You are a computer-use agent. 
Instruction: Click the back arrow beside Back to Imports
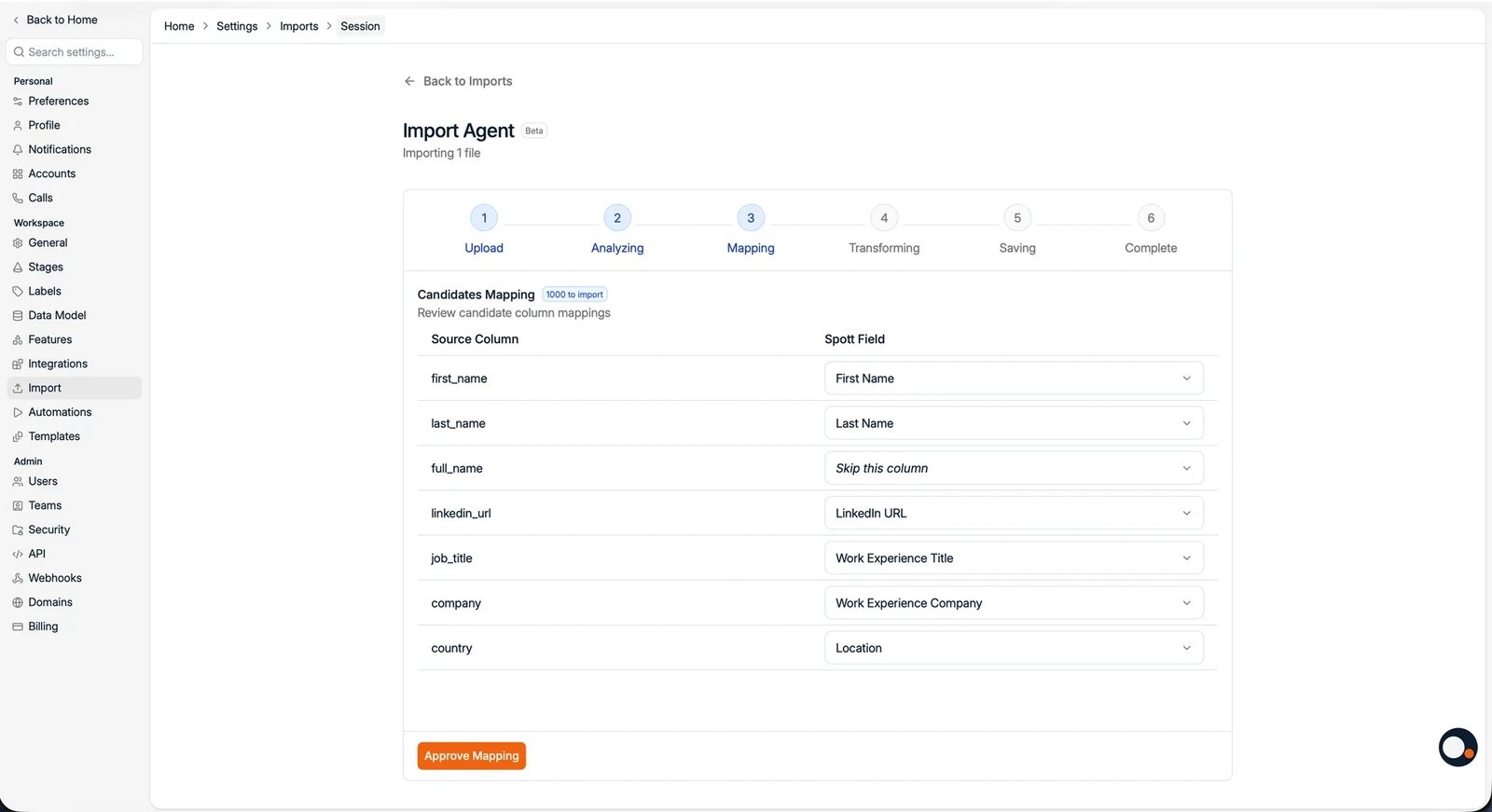[x=409, y=81]
